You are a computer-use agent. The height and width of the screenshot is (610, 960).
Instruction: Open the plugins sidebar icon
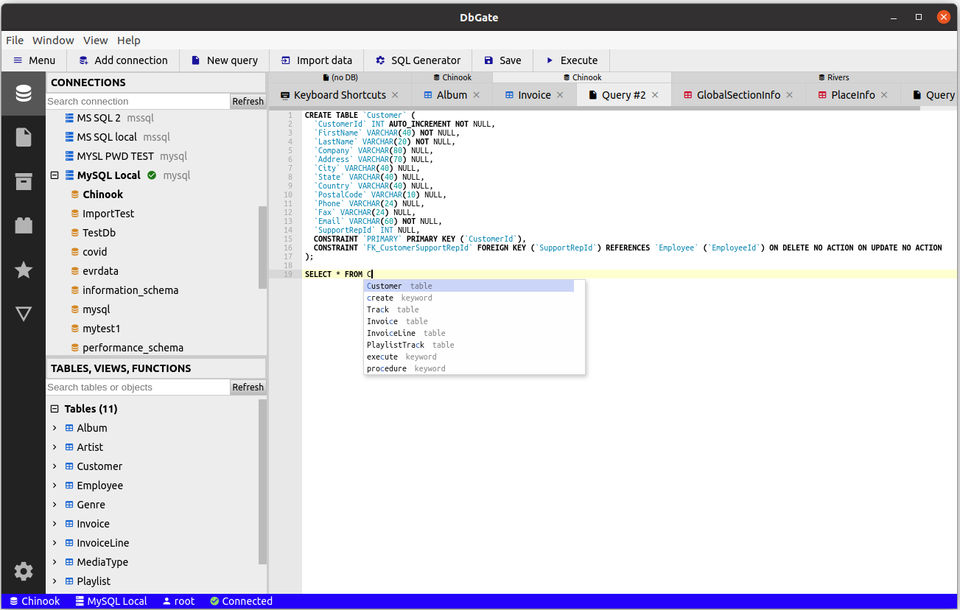23,225
